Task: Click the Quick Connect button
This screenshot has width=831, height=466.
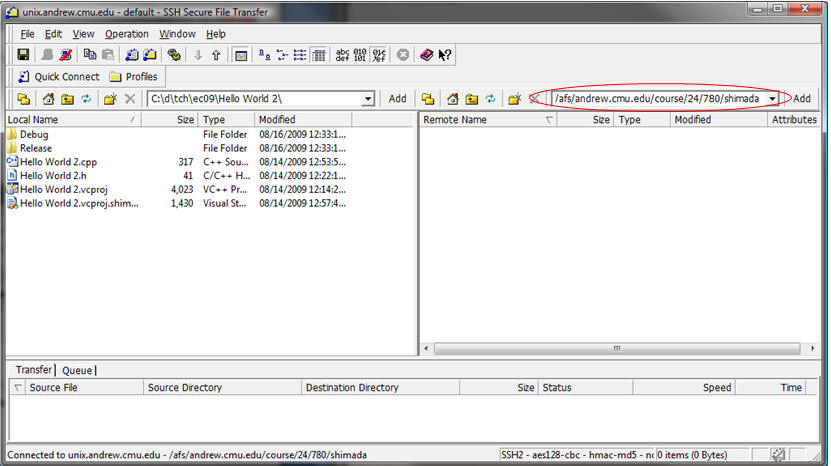Action: (58, 76)
